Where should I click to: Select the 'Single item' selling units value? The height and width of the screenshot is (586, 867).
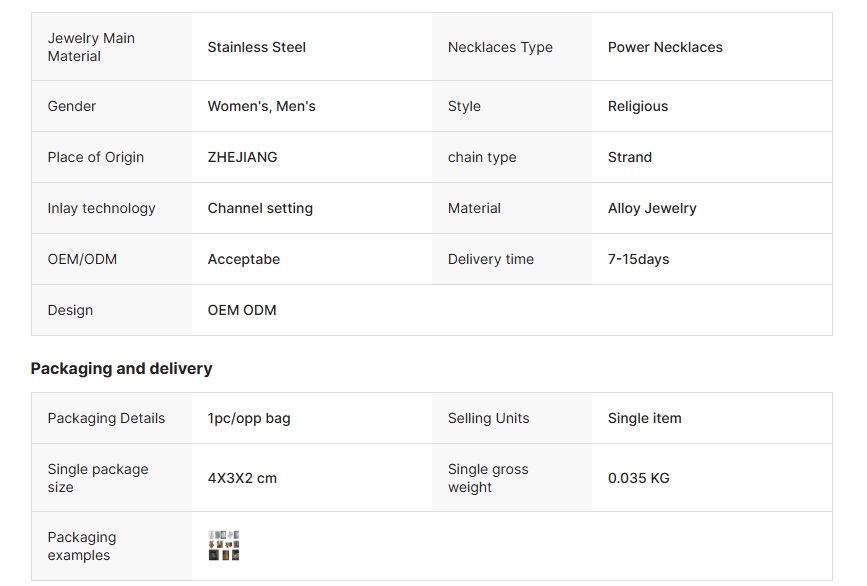point(645,418)
